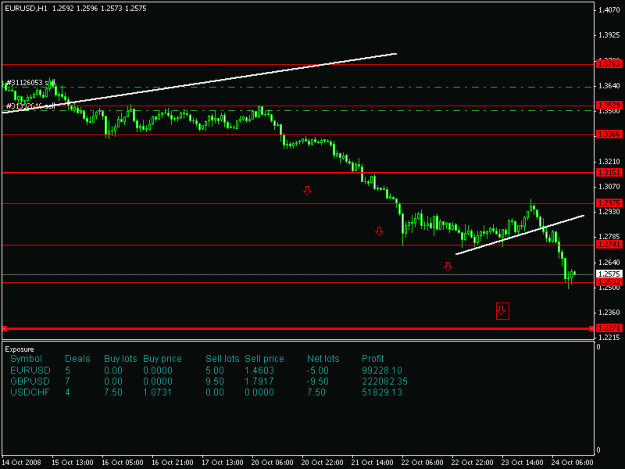
Task: Click the Exposure panel title
Action: pyautogui.click(x=20, y=349)
